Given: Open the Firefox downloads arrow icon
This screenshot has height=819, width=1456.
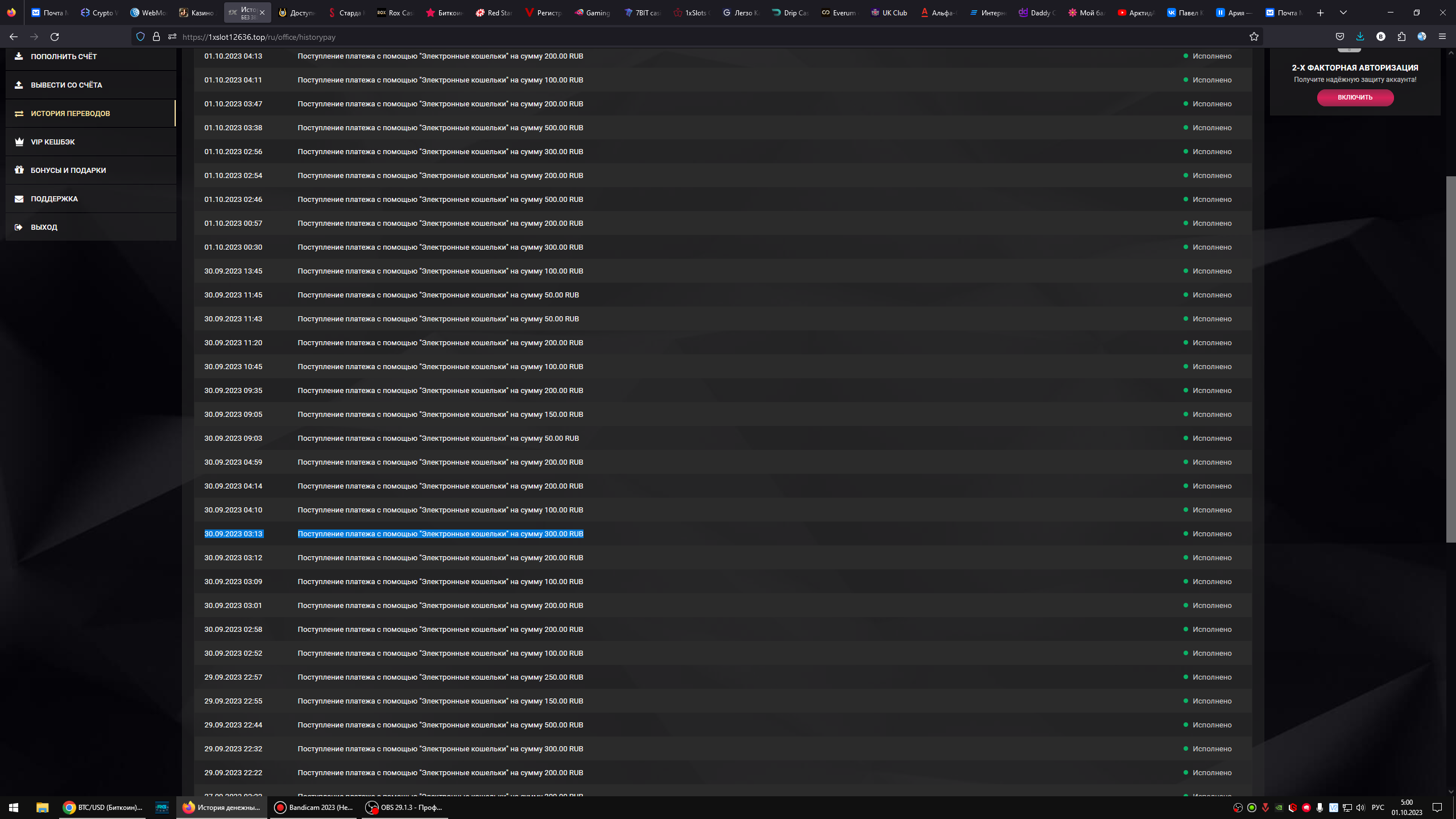Looking at the screenshot, I should point(1360,37).
